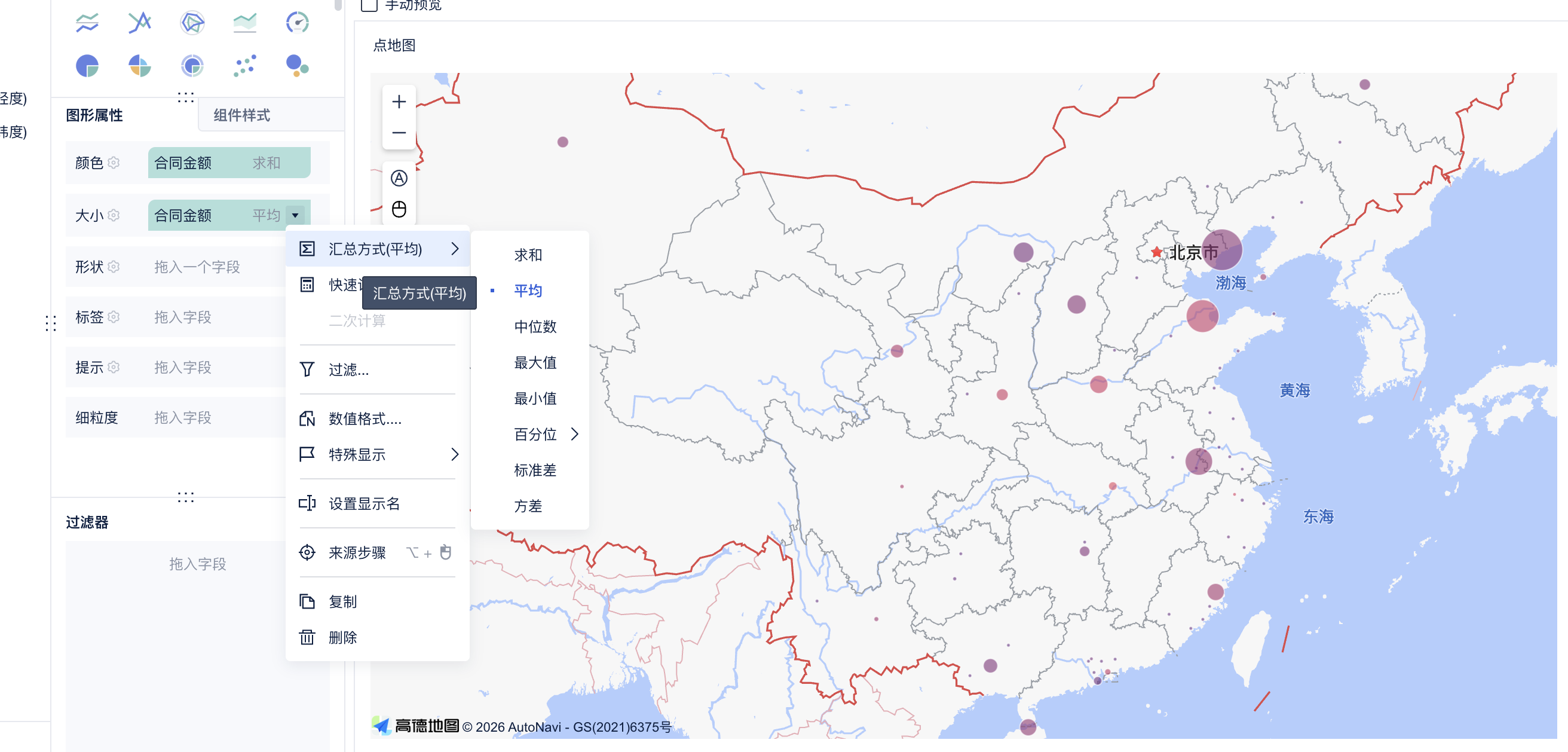Click the map zoom in plus button
Screen dimensions: 1568x752
(x=399, y=102)
